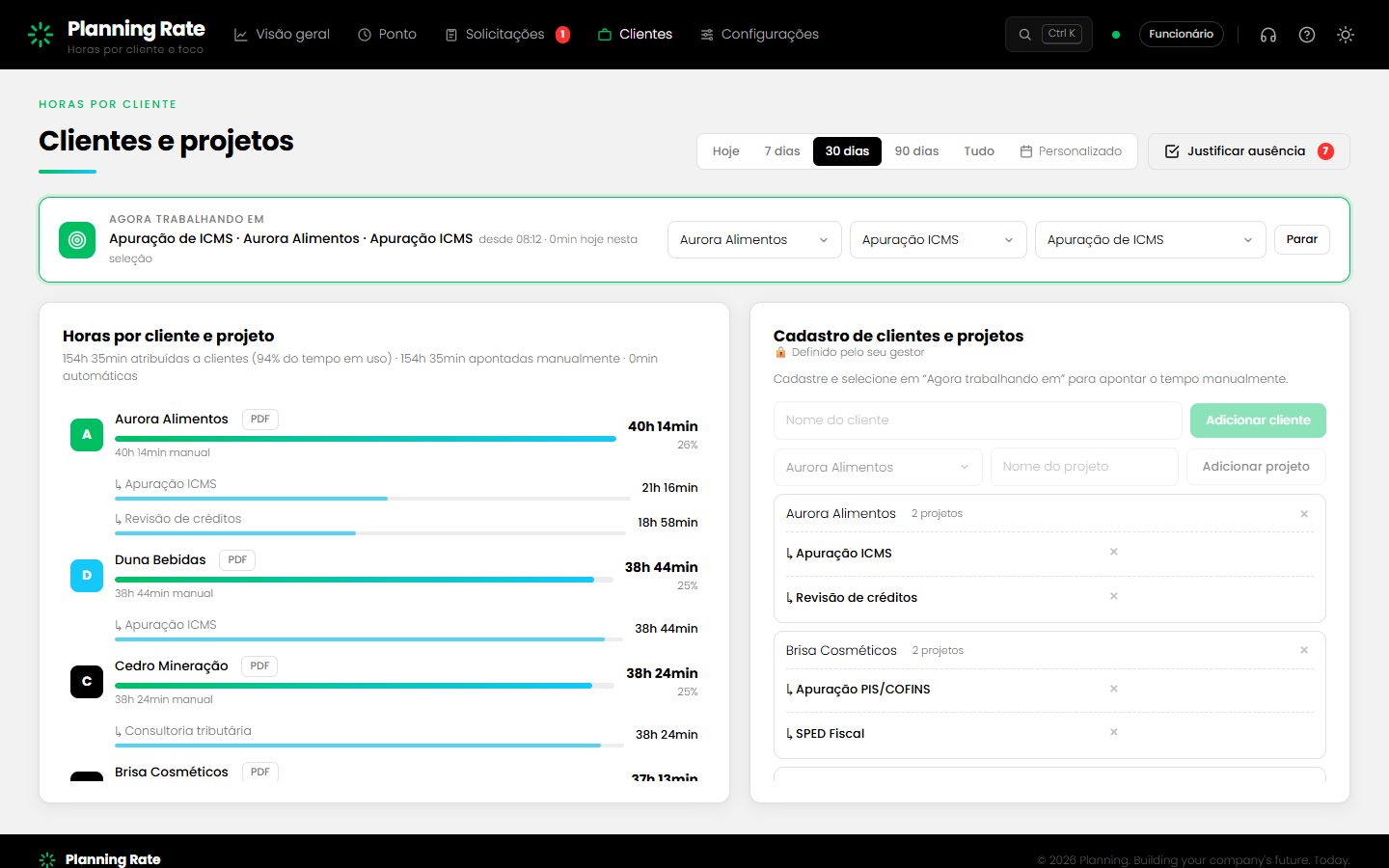The height and width of the screenshot is (868, 1389).
Task: Click the Planning Rate logo icon
Action: click(x=41, y=35)
